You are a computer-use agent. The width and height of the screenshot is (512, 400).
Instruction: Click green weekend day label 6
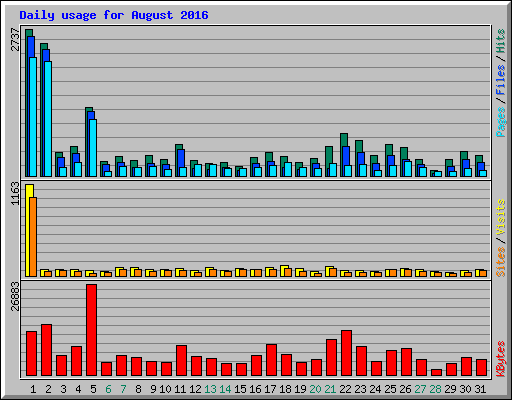[x=108, y=389]
